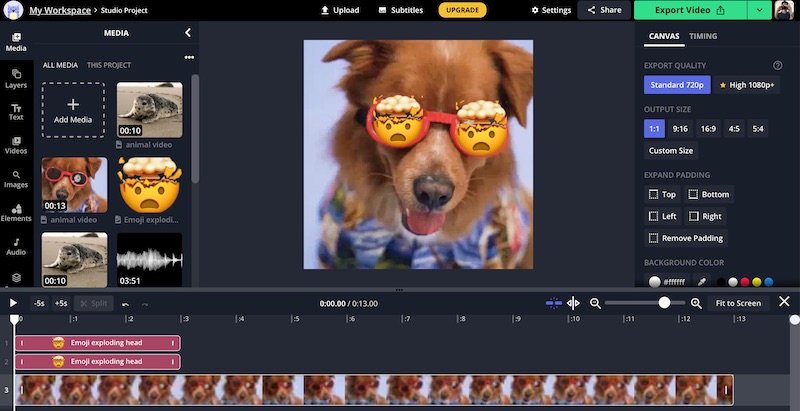Viewport: 800px width, 411px height.
Task: Click the export quality help icon
Action: click(x=777, y=65)
